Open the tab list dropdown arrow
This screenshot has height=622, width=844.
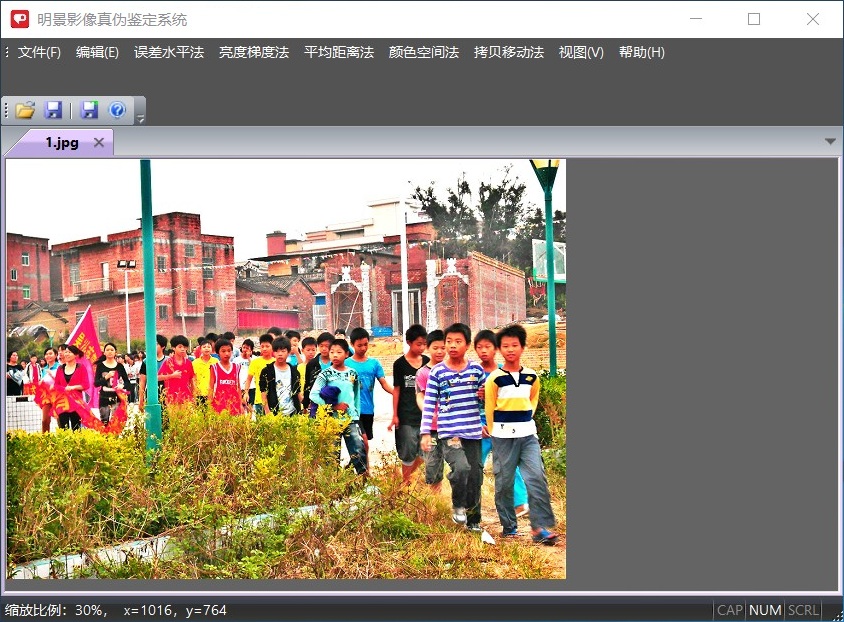coord(830,142)
